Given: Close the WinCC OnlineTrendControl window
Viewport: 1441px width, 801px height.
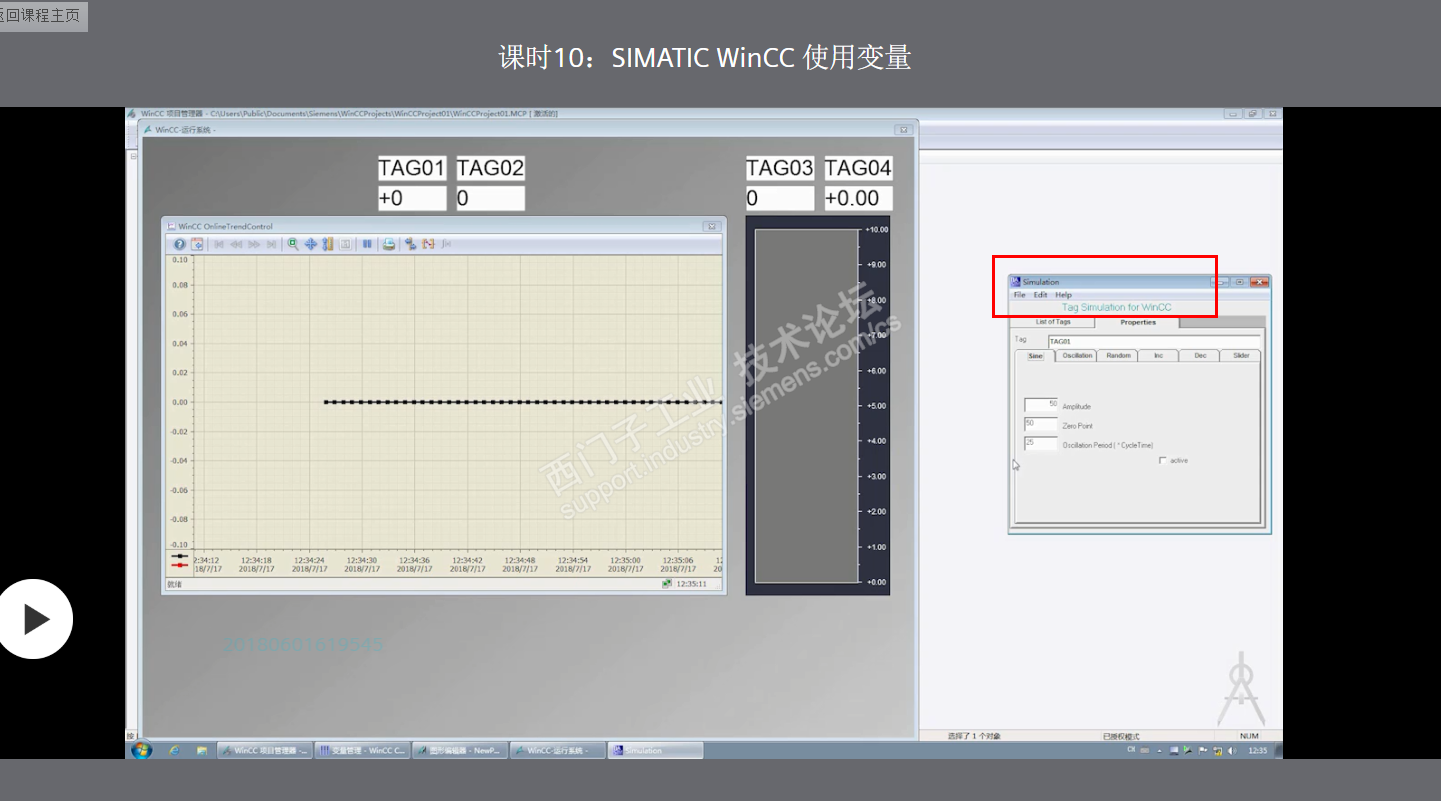Looking at the screenshot, I should pyautogui.click(x=711, y=226).
